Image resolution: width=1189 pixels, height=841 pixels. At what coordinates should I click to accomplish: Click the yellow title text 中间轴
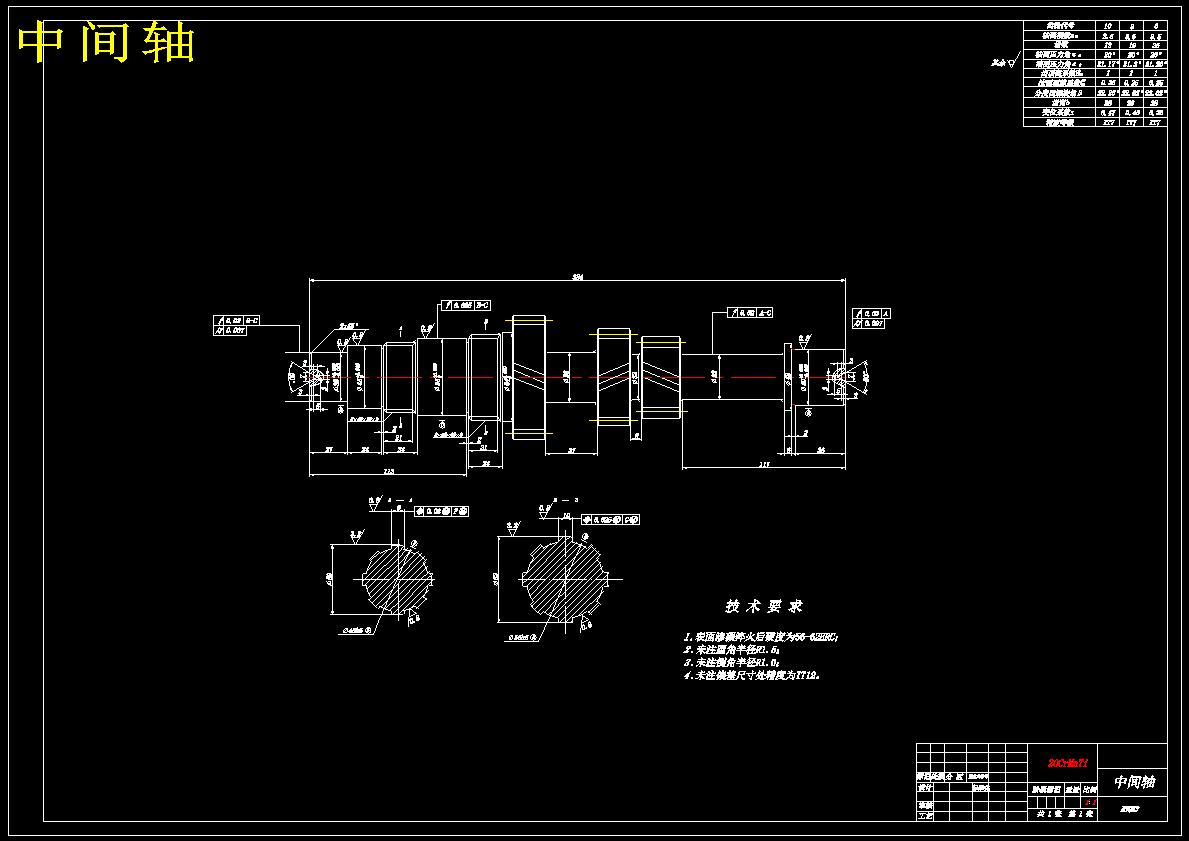pos(106,42)
